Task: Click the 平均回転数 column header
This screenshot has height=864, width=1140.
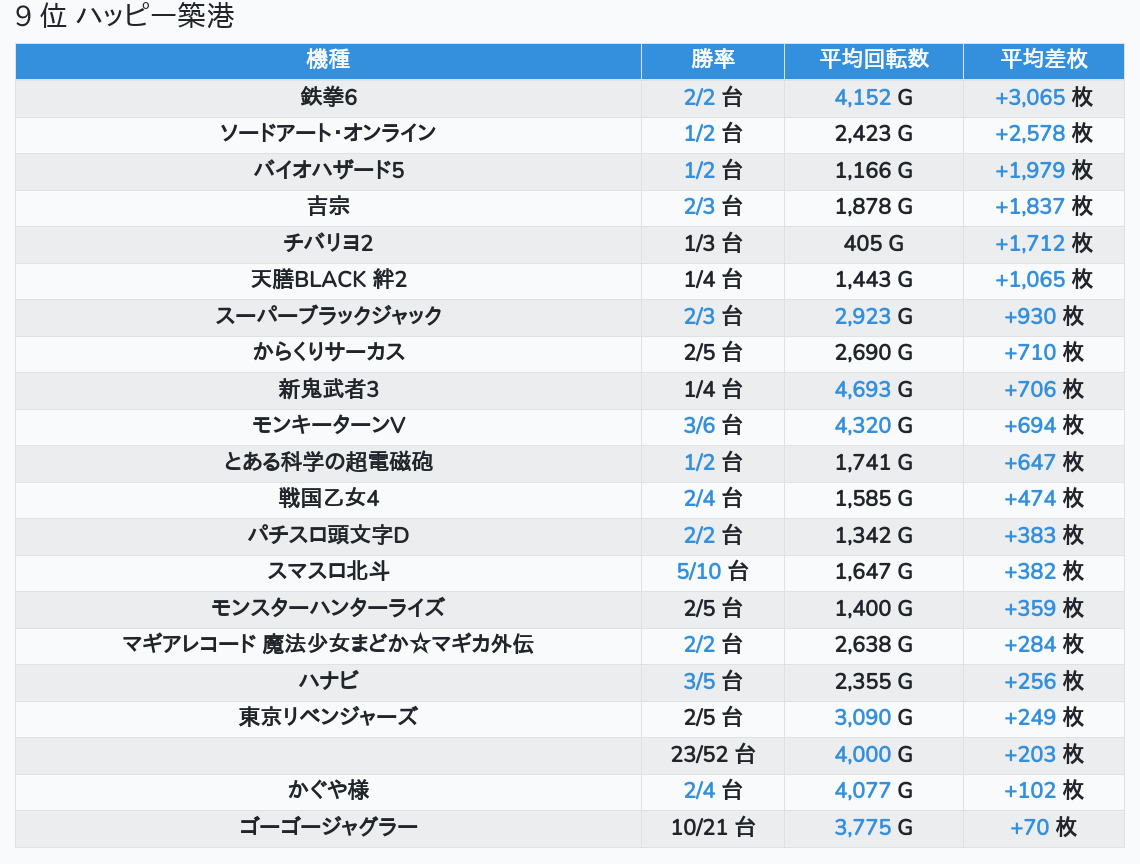Action: pyautogui.click(x=874, y=60)
